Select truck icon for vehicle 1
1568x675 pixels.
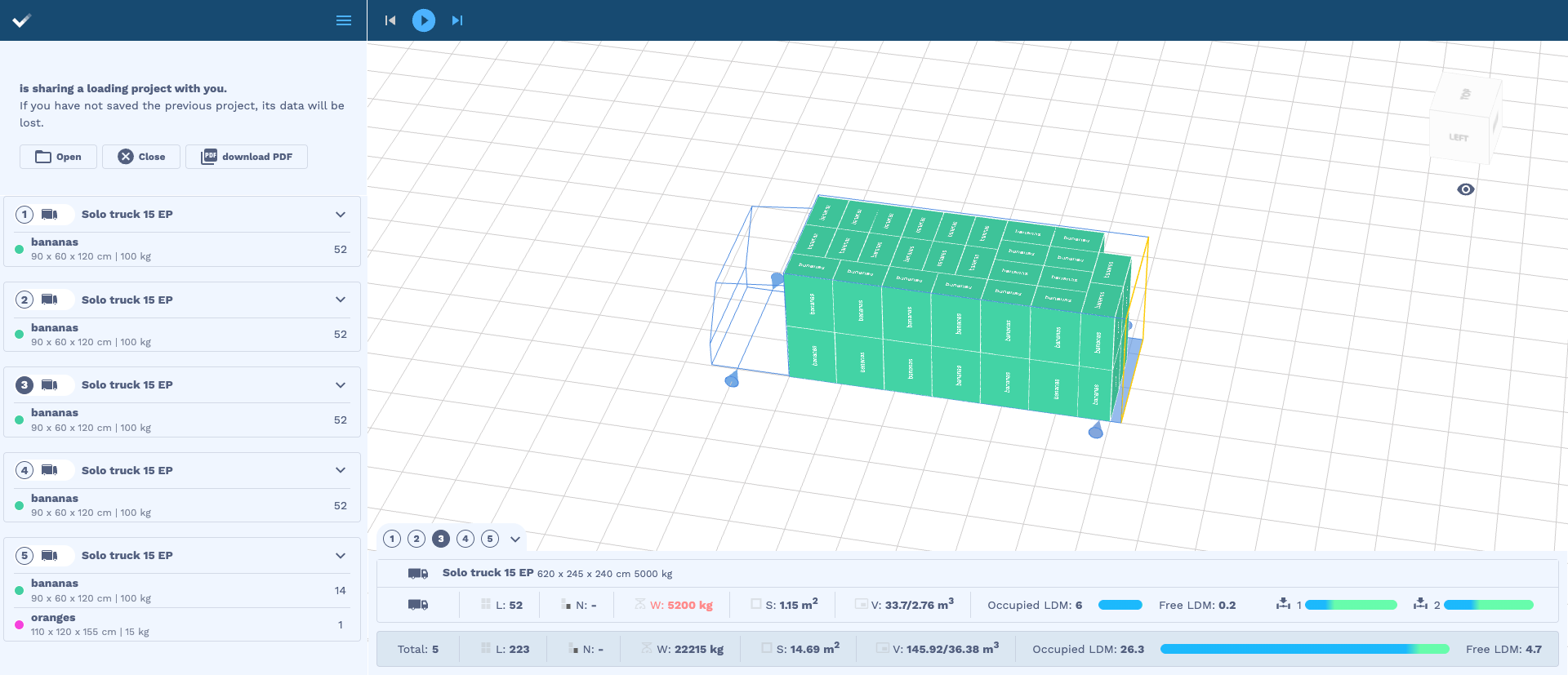[x=50, y=215]
